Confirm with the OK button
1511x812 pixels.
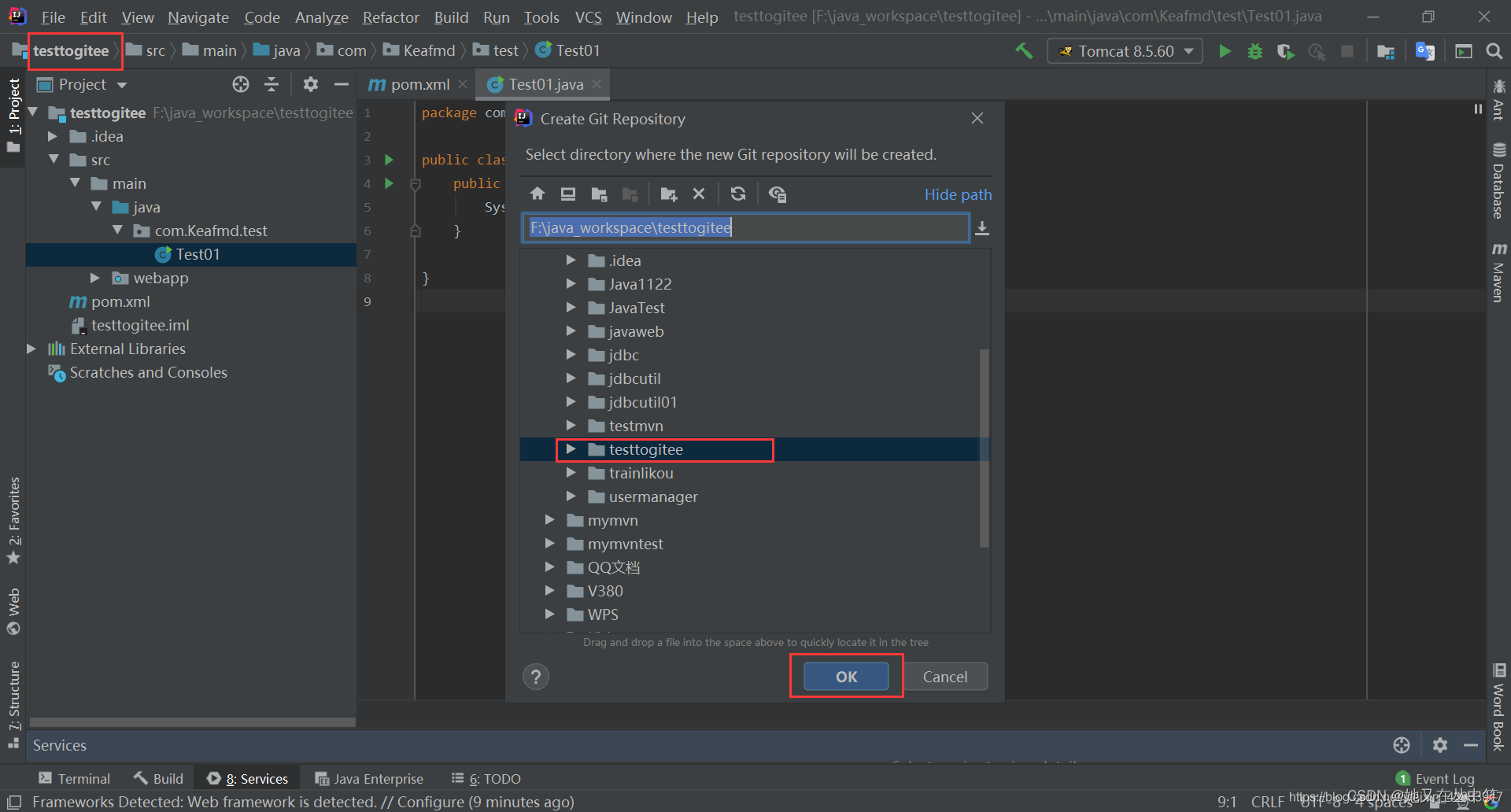(x=846, y=677)
